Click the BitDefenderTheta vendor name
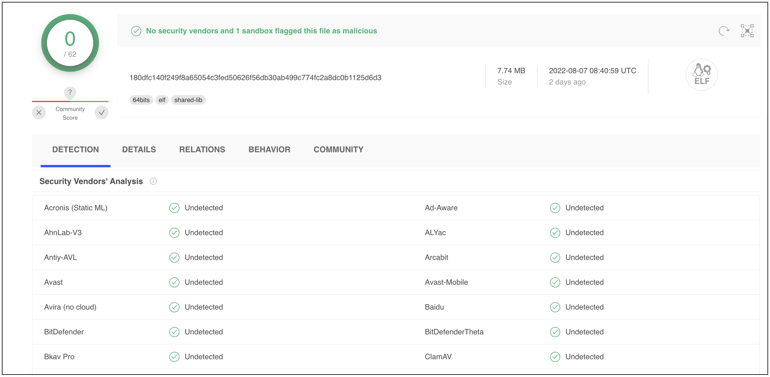770x377 pixels. [454, 332]
